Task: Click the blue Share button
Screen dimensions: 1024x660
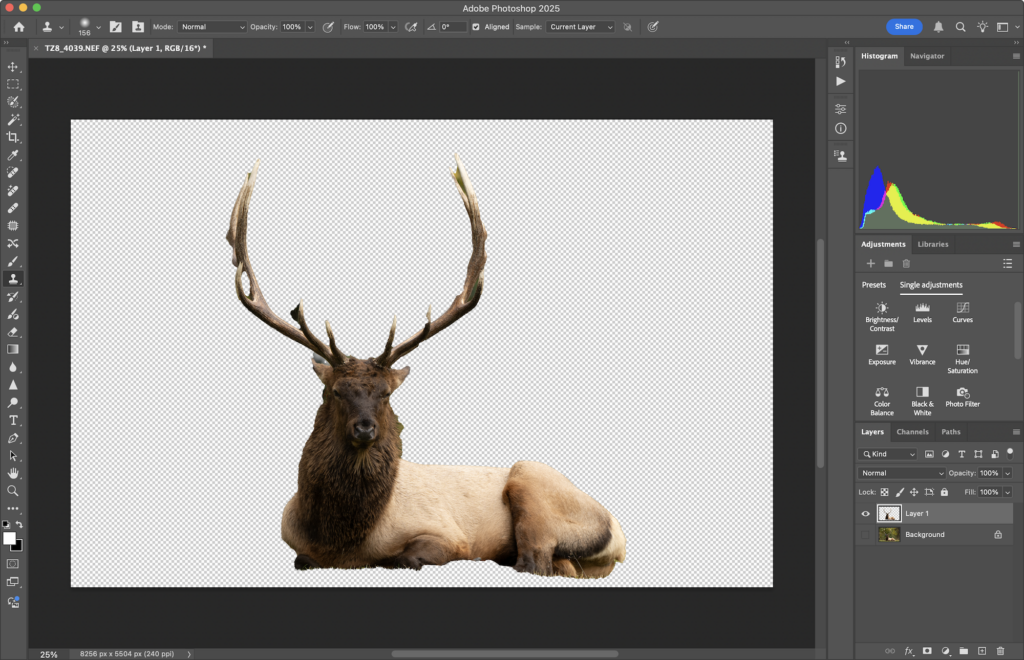Action: [x=904, y=27]
